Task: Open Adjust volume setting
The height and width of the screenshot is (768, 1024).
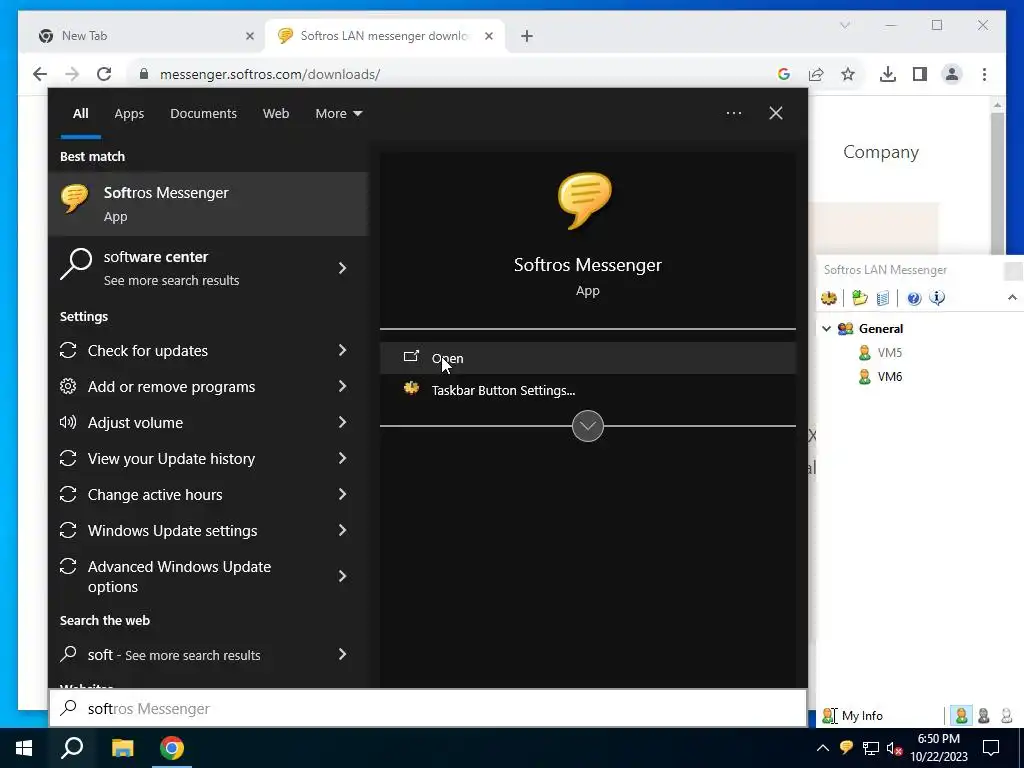Action: click(208, 423)
